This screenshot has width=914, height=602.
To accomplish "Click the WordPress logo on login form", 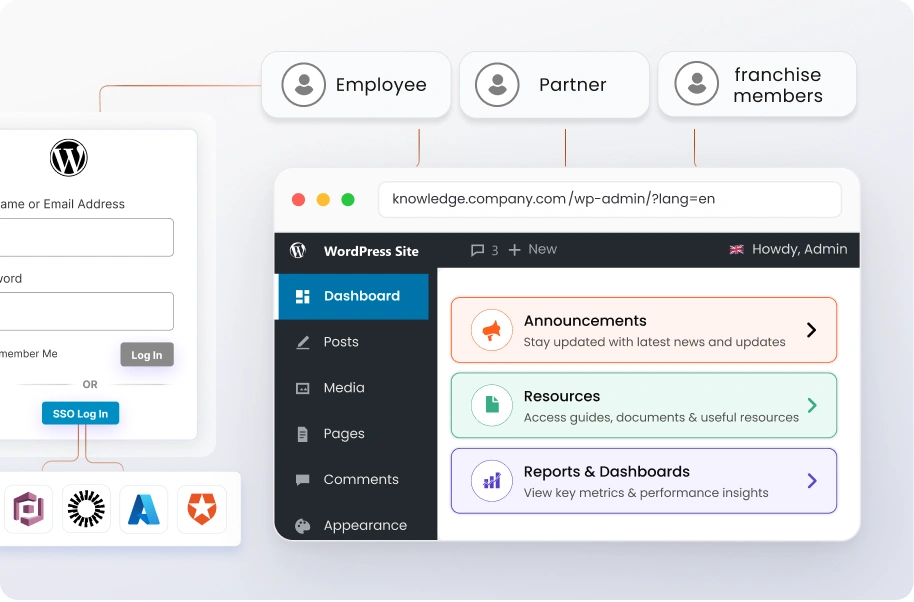I will coord(69,157).
